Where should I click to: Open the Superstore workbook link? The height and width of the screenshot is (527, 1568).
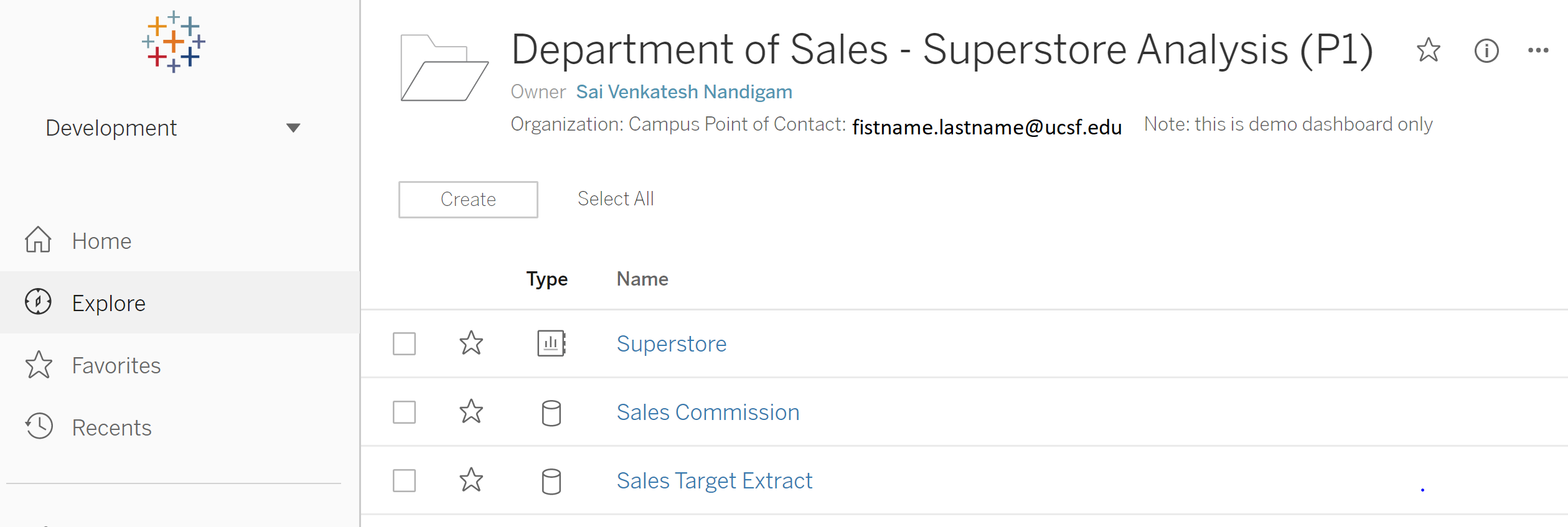pos(672,344)
